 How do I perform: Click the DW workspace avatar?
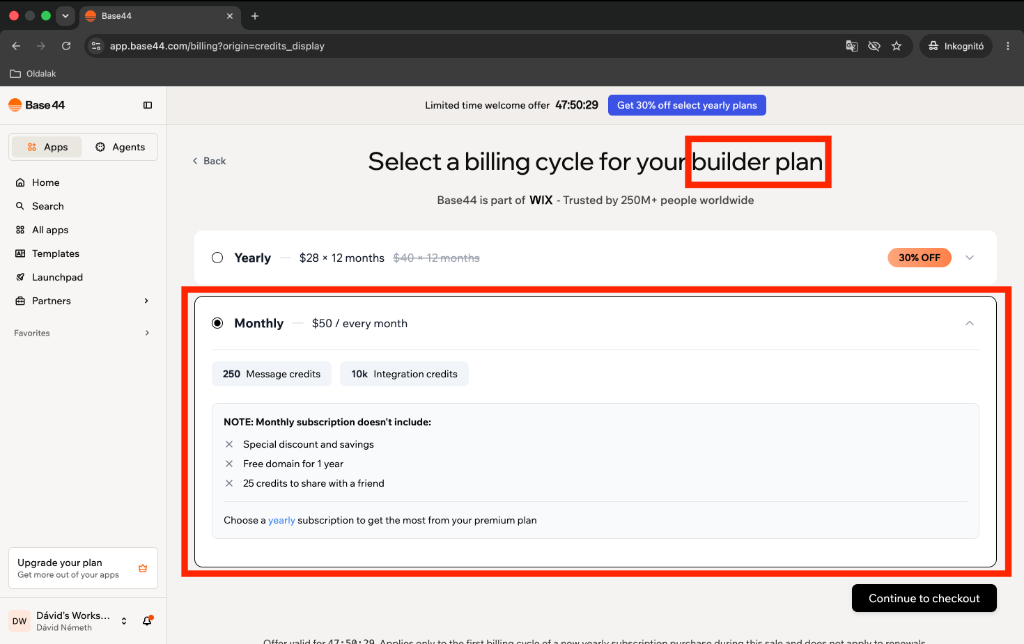pos(20,621)
